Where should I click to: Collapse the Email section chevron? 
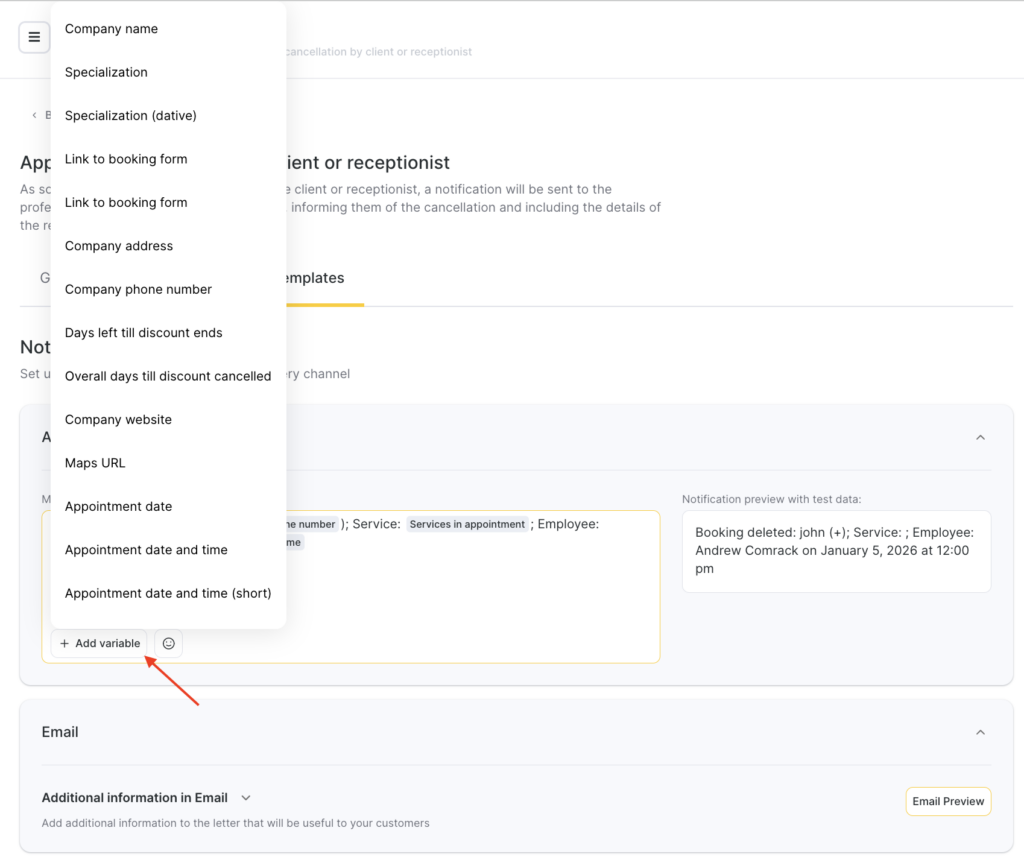pos(980,732)
